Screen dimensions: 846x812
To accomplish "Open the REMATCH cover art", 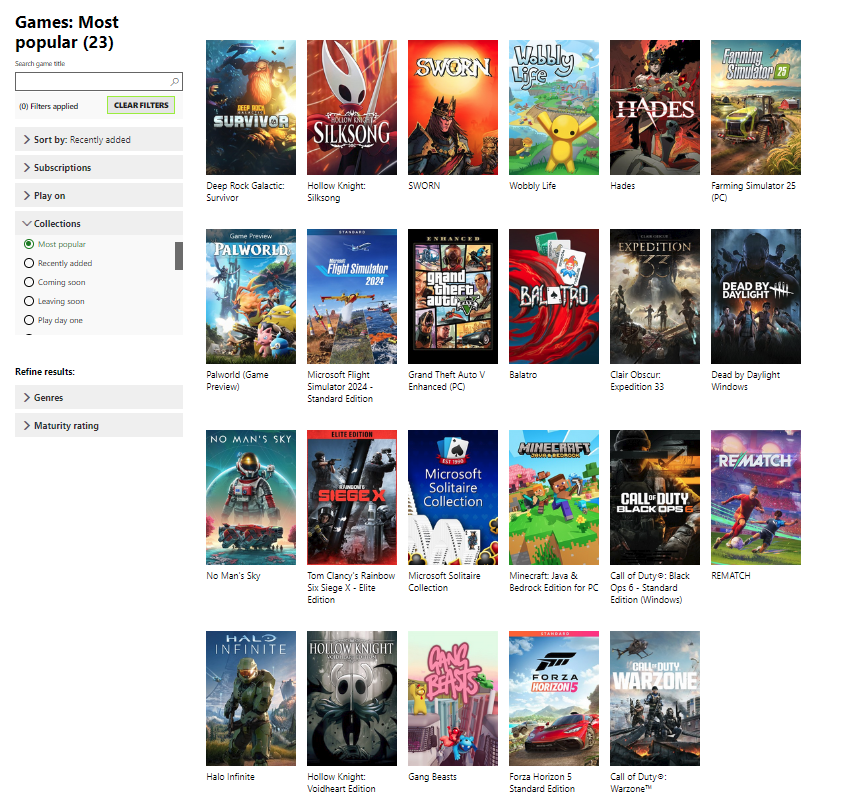I will (x=755, y=497).
